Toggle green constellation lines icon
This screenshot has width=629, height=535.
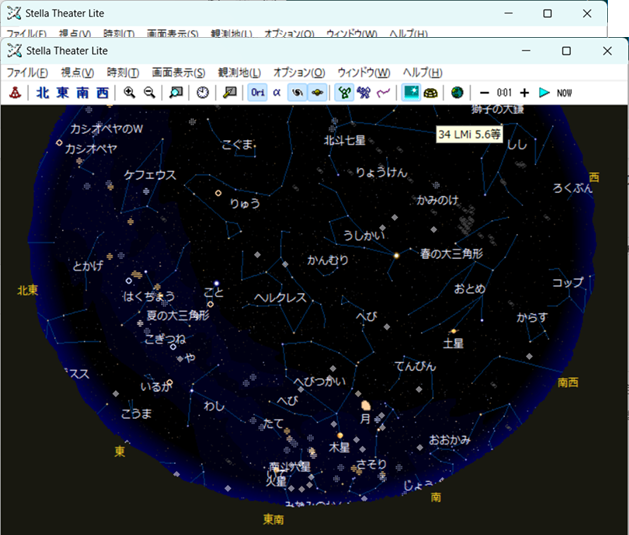pyautogui.click(x=344, y=93)
